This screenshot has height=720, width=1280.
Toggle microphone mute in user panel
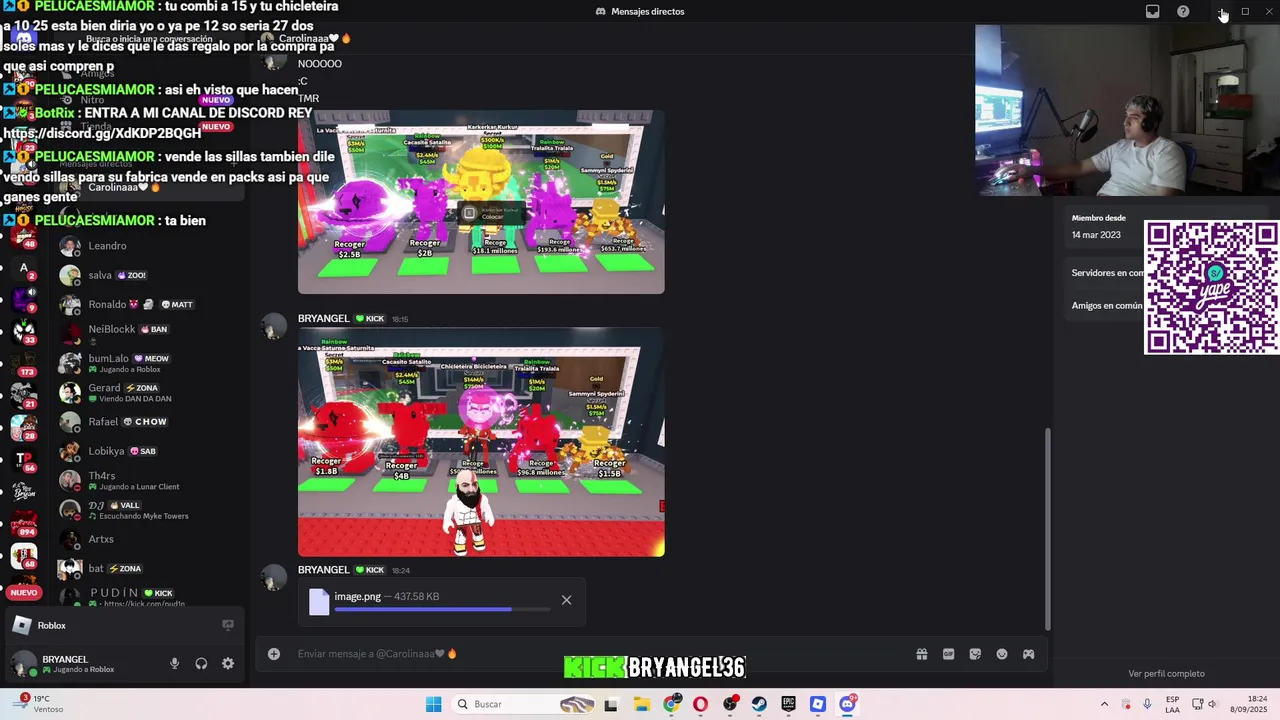174,663
